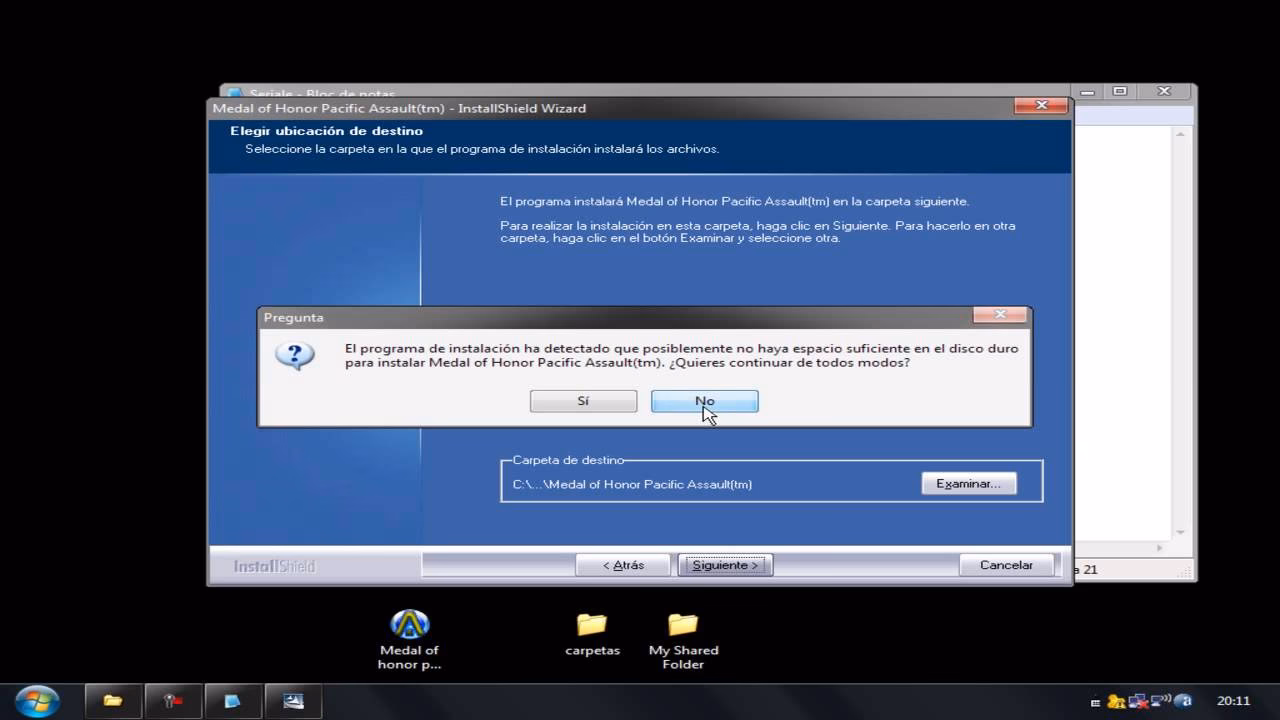Minimize the Bloc de notas window
This screenshot has width=1280, height=720.
pos(1086,91)
